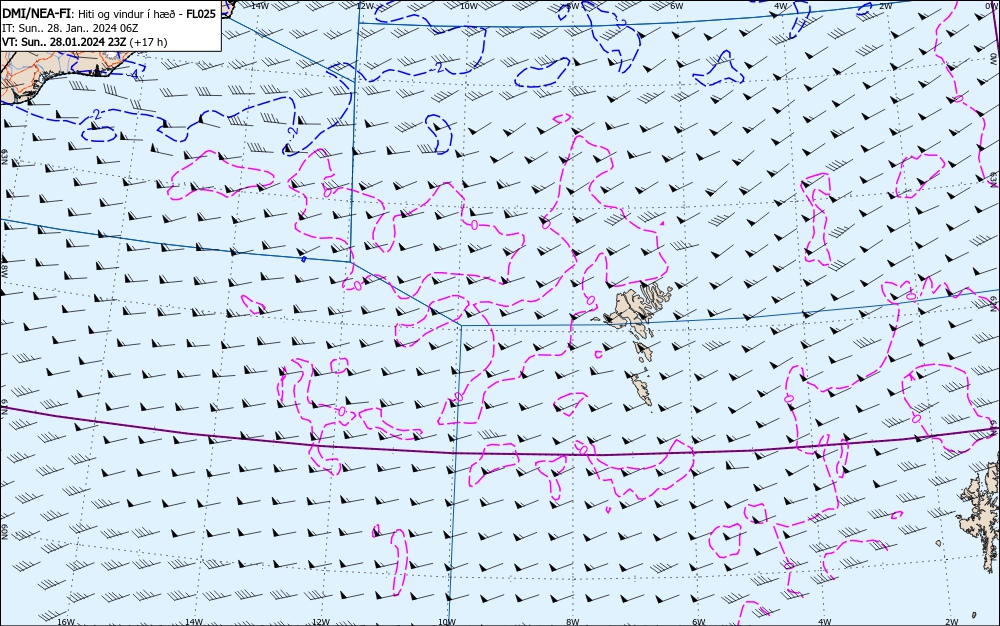
Task: Click the 12W longitude label on the bottom edge
Action: (x=321, y=622)
